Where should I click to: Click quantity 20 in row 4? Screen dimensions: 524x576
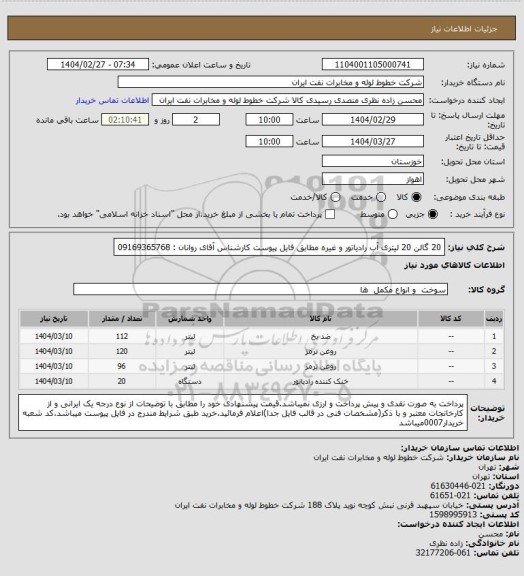pyautogui.click(x=122, y=381)
